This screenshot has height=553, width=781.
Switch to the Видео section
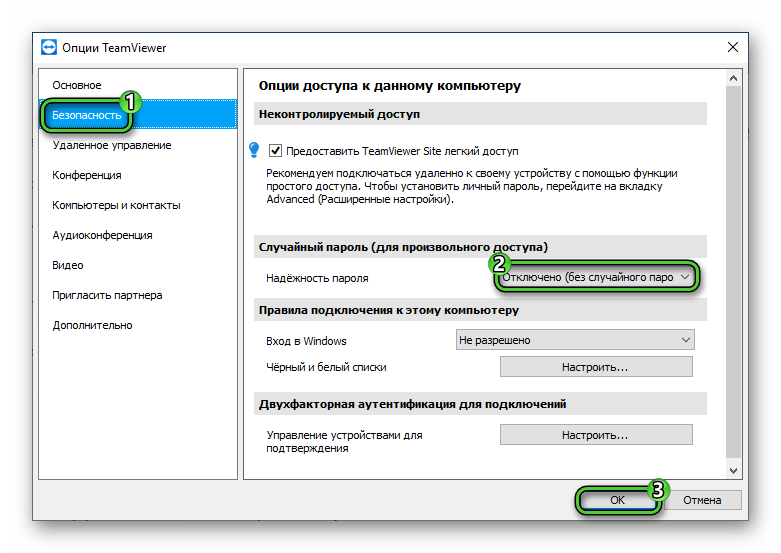click(x=138, y=265)
